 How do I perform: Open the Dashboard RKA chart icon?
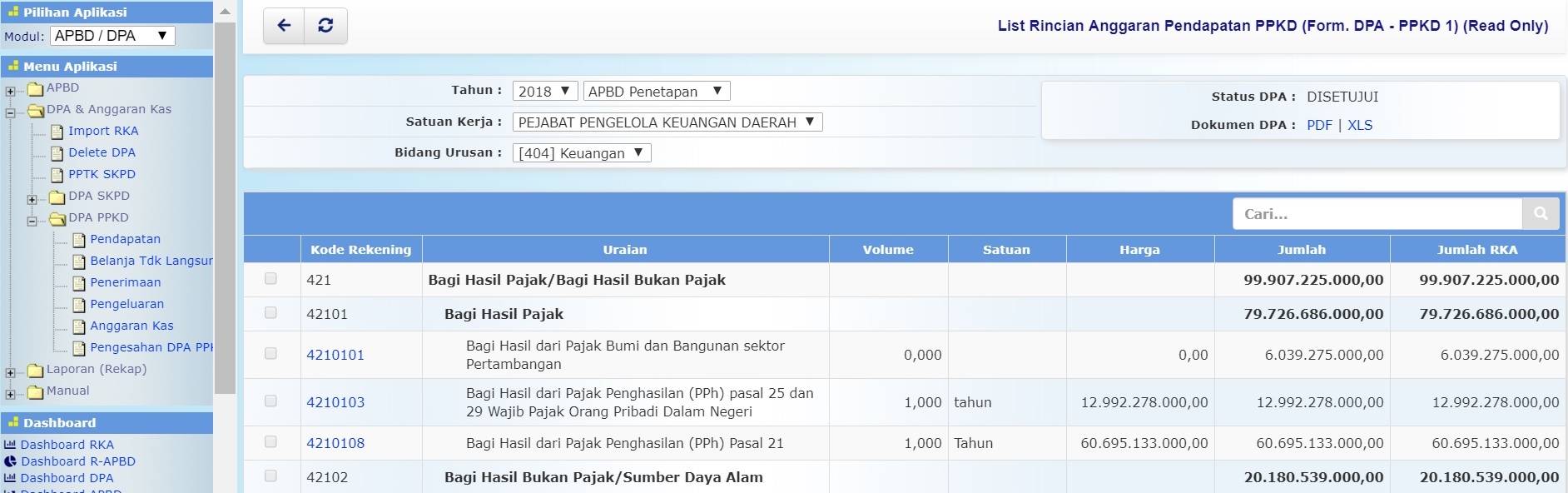click(10, 445)
